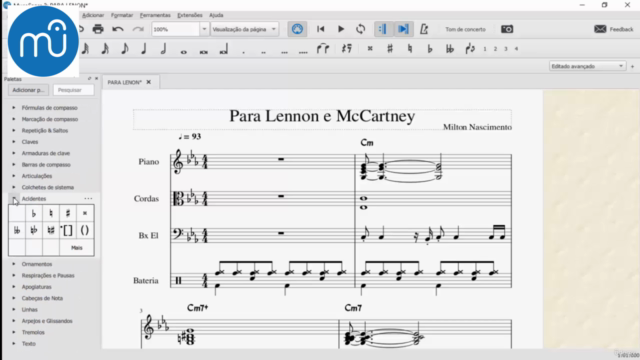The image size is (640, 360).
Task: Select the quarter note duration
Action: pyautogui.click(x=144, y=49)
